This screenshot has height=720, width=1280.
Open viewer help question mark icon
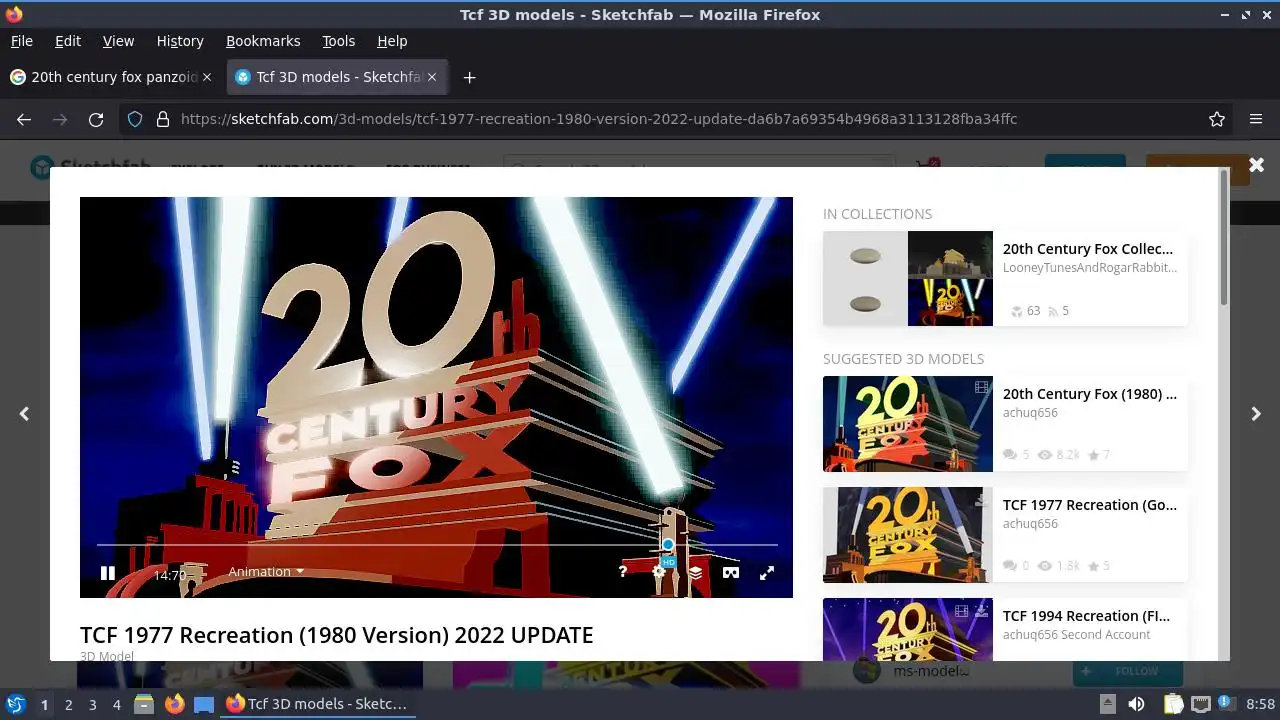click(x=622, y=572)
